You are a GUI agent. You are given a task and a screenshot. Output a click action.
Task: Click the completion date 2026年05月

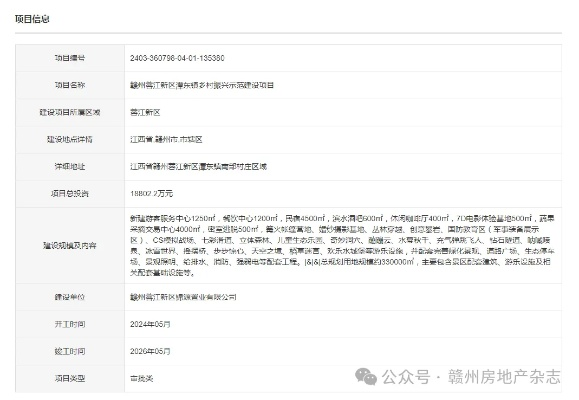tap(150, 351)
